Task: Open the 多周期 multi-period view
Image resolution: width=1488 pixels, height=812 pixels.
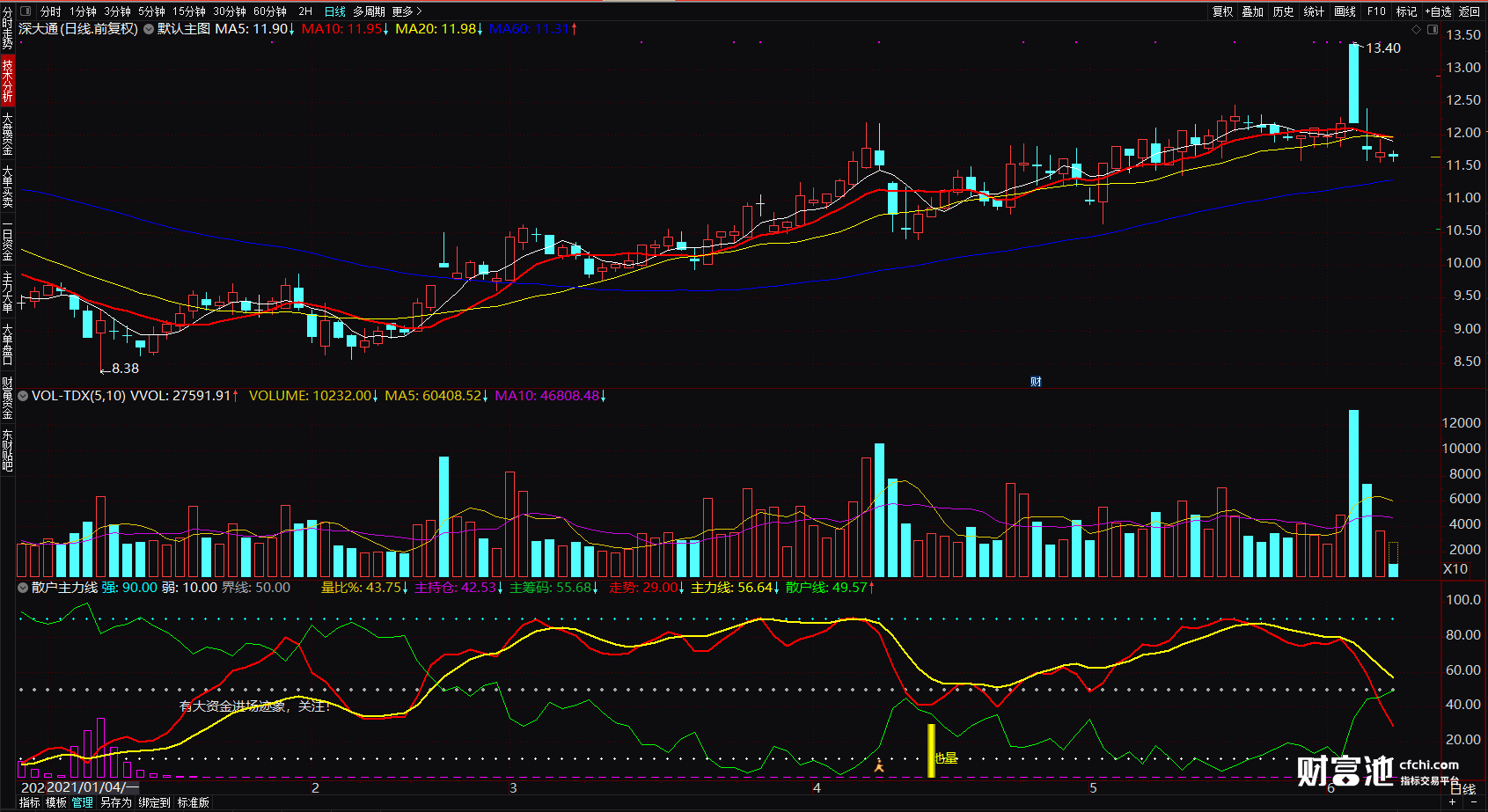Action: click(369, 11)
